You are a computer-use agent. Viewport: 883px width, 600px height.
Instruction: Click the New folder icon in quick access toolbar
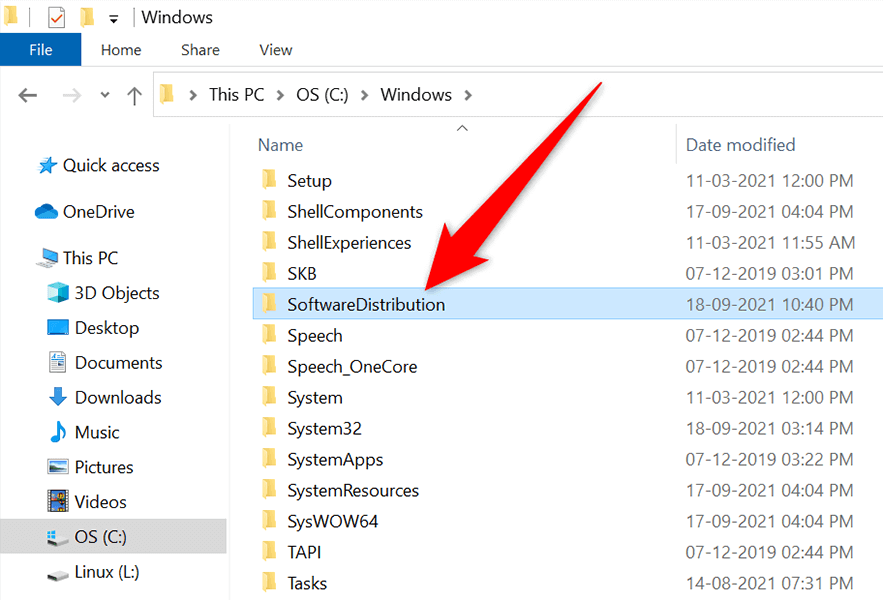tap(87, 17)
